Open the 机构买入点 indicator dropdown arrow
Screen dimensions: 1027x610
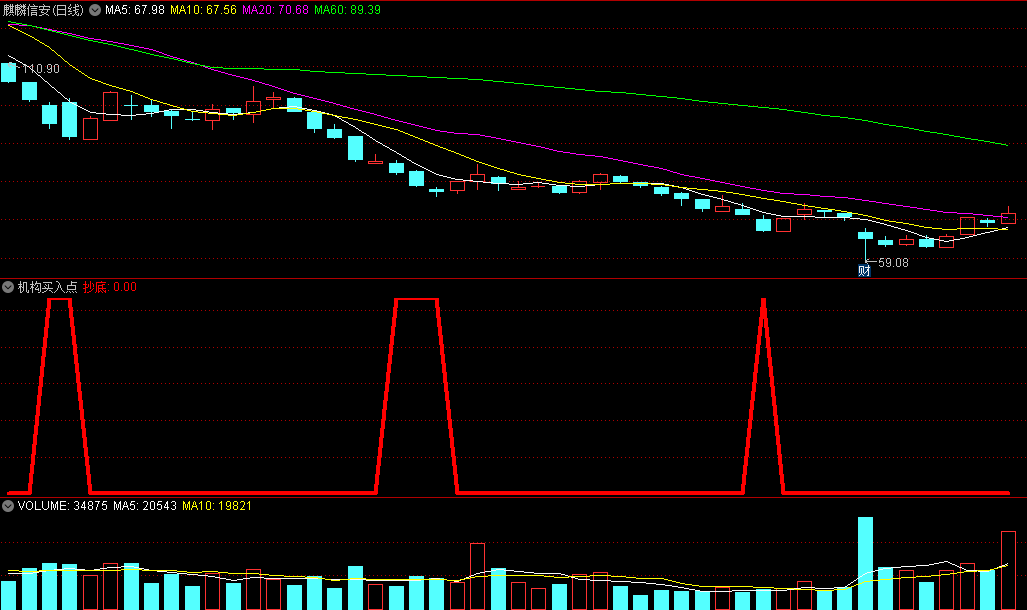point(8,287)
